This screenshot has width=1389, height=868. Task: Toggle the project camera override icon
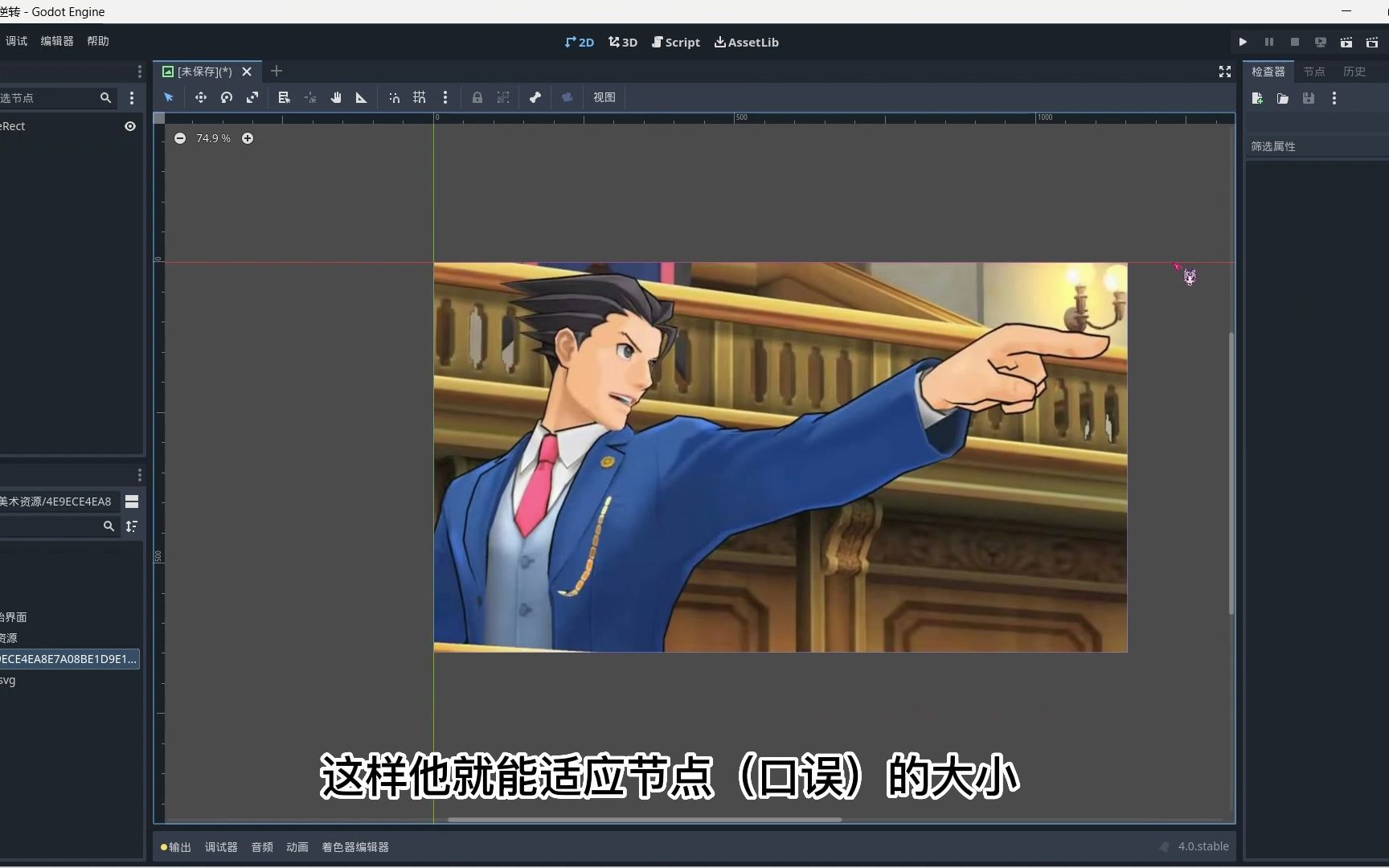[567, 97]
